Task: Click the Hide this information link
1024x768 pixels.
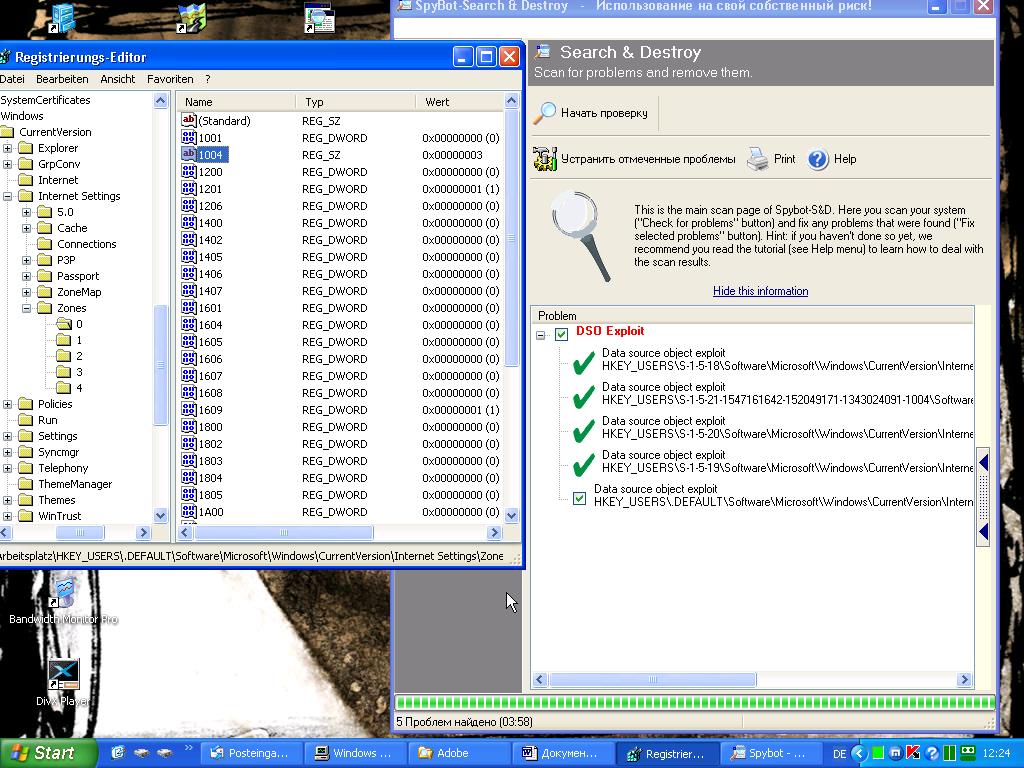Action: pyautogui.click(x=760, y=291)
